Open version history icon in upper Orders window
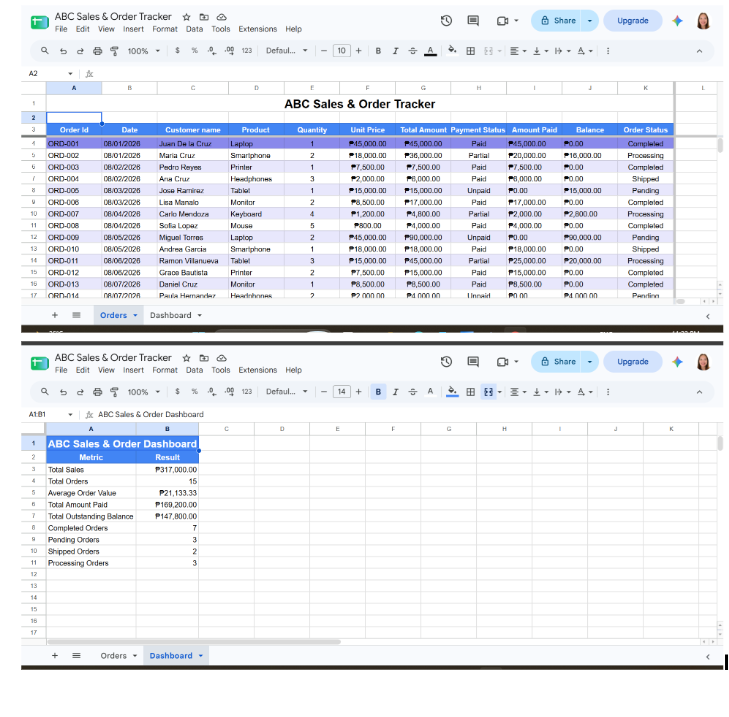 click(x=446, y=20)
